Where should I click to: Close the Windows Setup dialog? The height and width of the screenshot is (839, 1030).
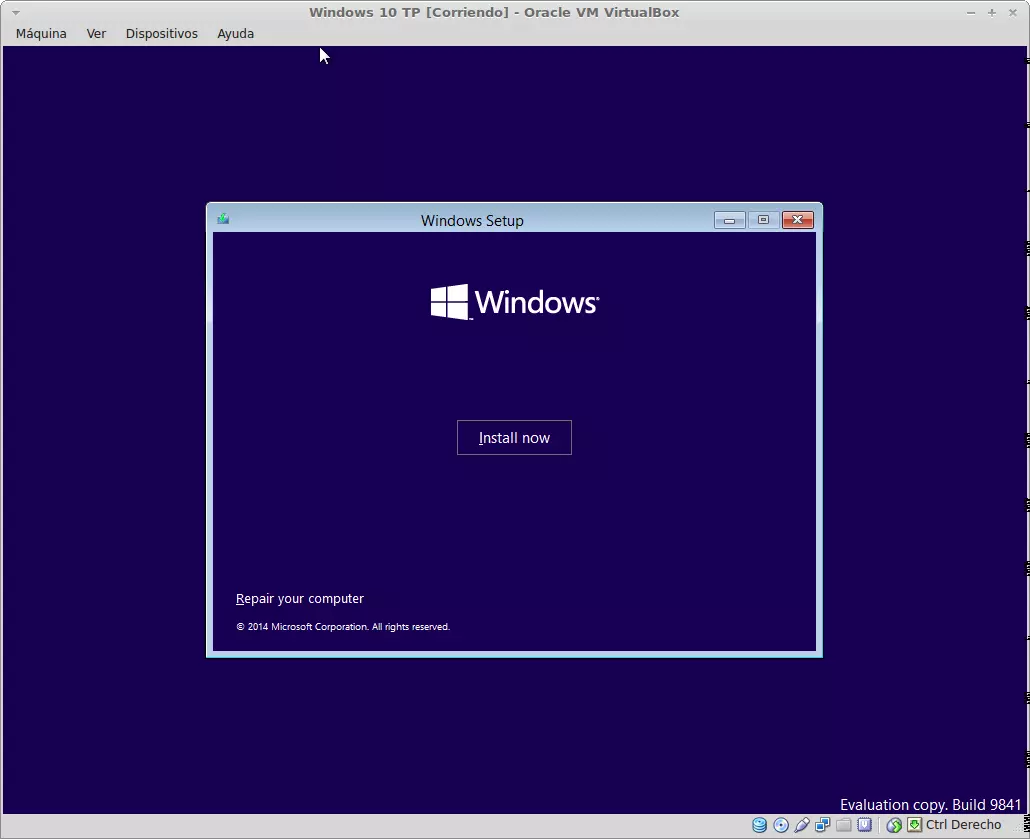[797, 220]
